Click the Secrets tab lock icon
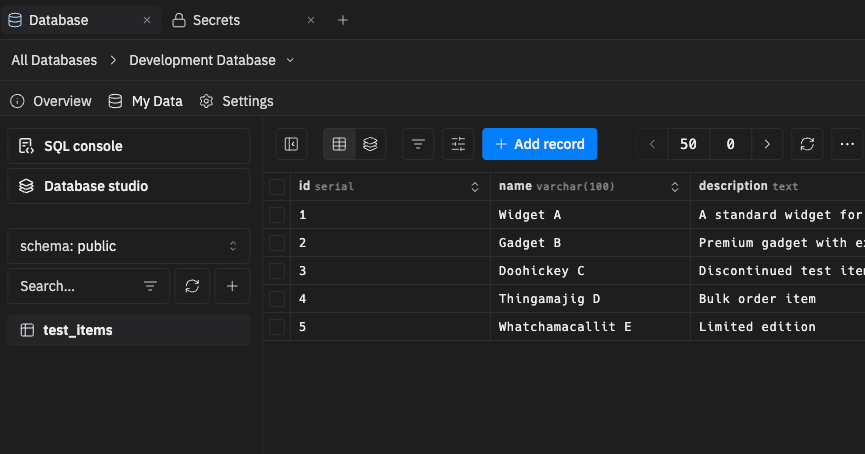 point(179,20)
